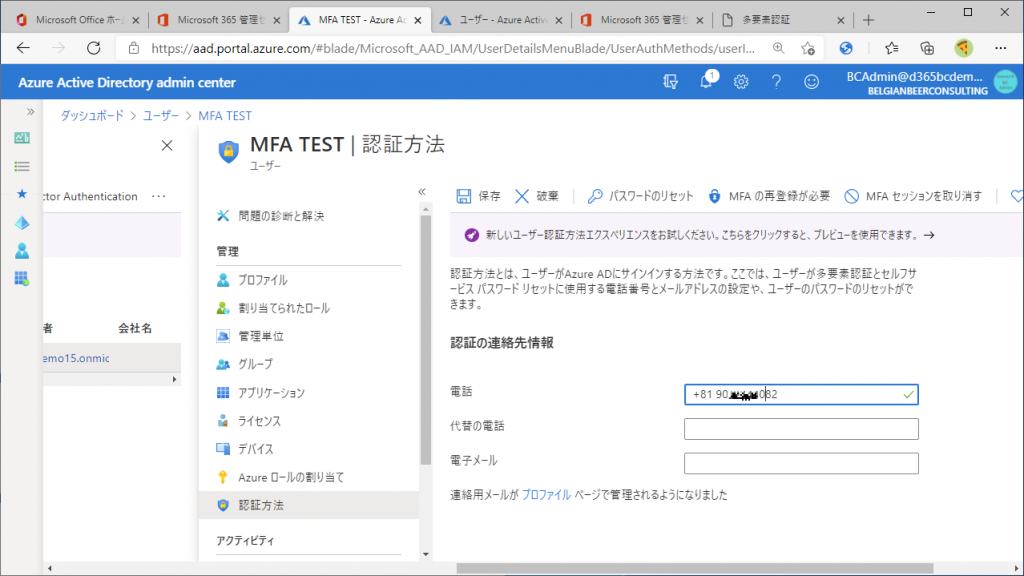This screenshot has height=576, width=1024.
Task: Open Users icon in left sidebar
Action: tap(22, 251)
